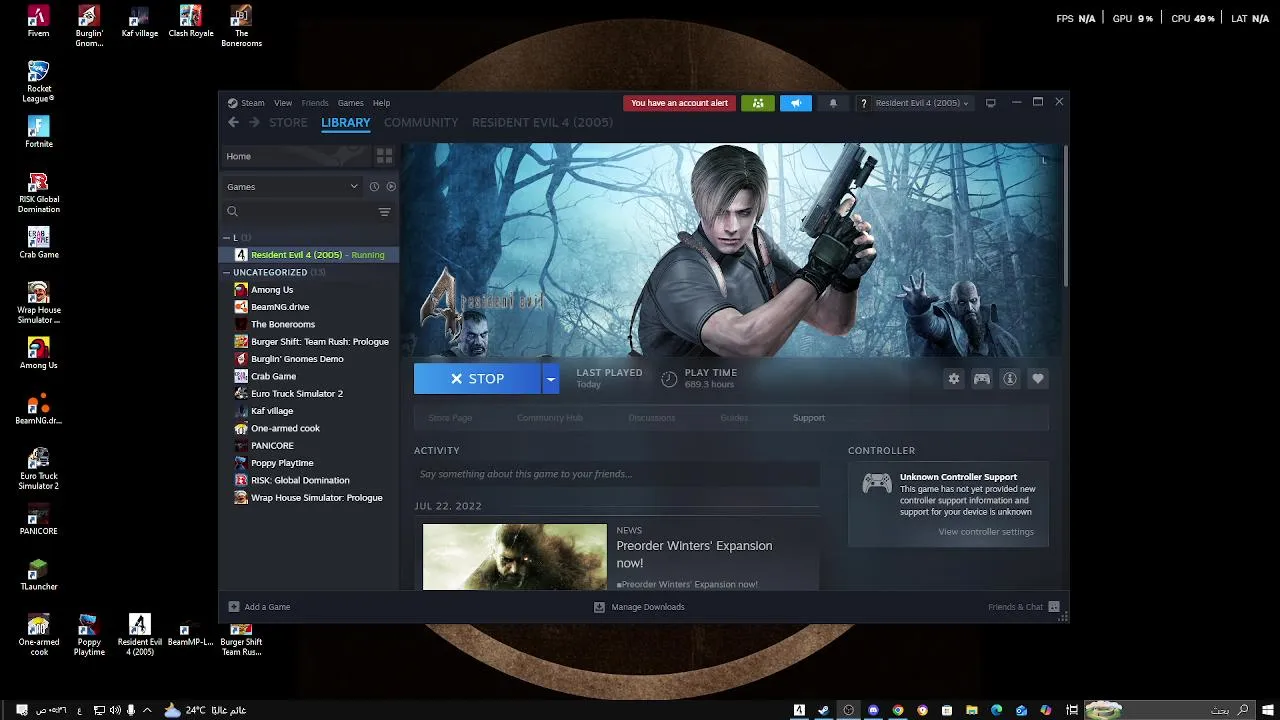Screen dimensions: 1280x720
Task: Open Microsoft Edge from the taskbar
Action: (x=996, y=710)
